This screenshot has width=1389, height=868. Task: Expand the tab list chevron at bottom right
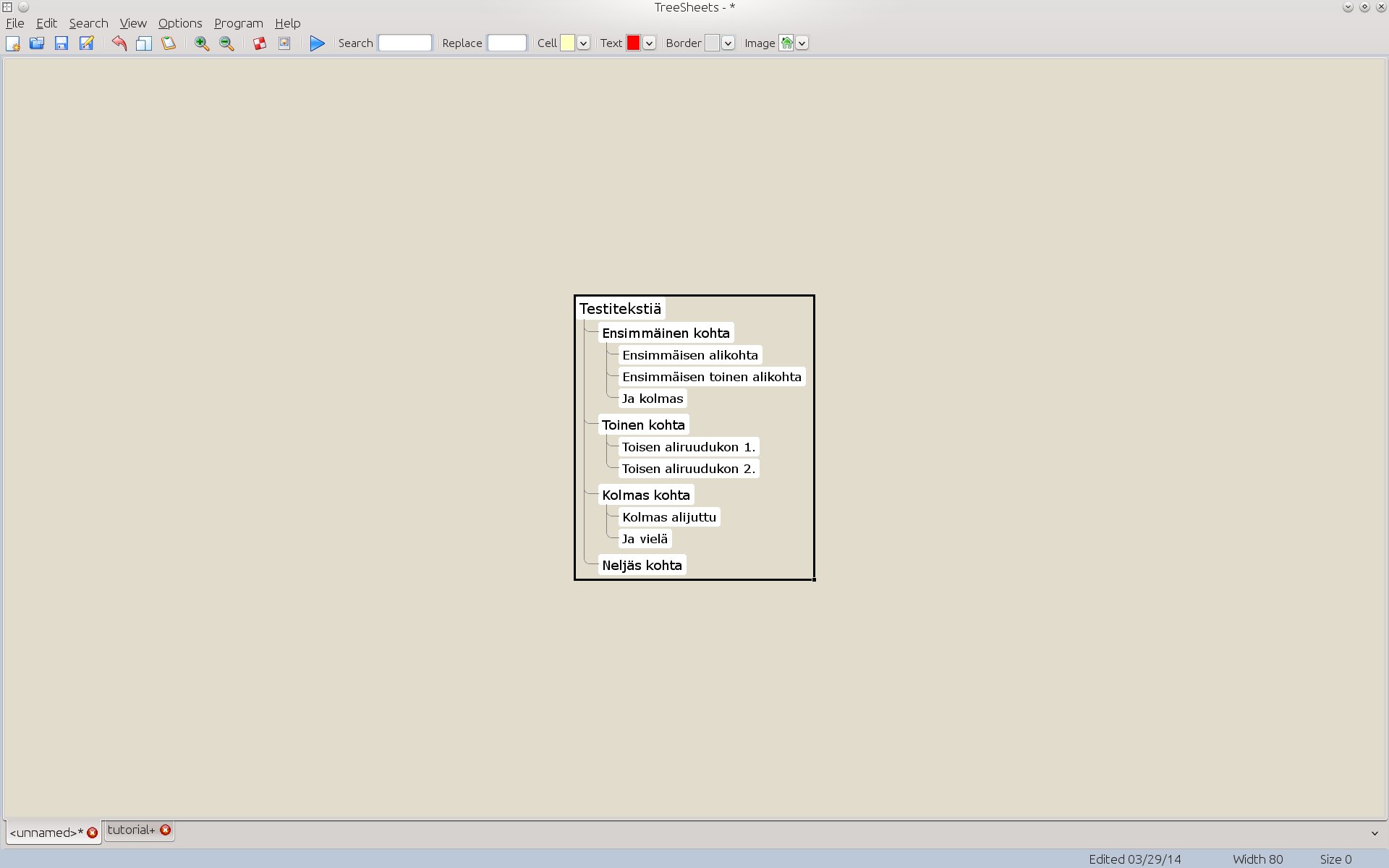coord(1375,833)
